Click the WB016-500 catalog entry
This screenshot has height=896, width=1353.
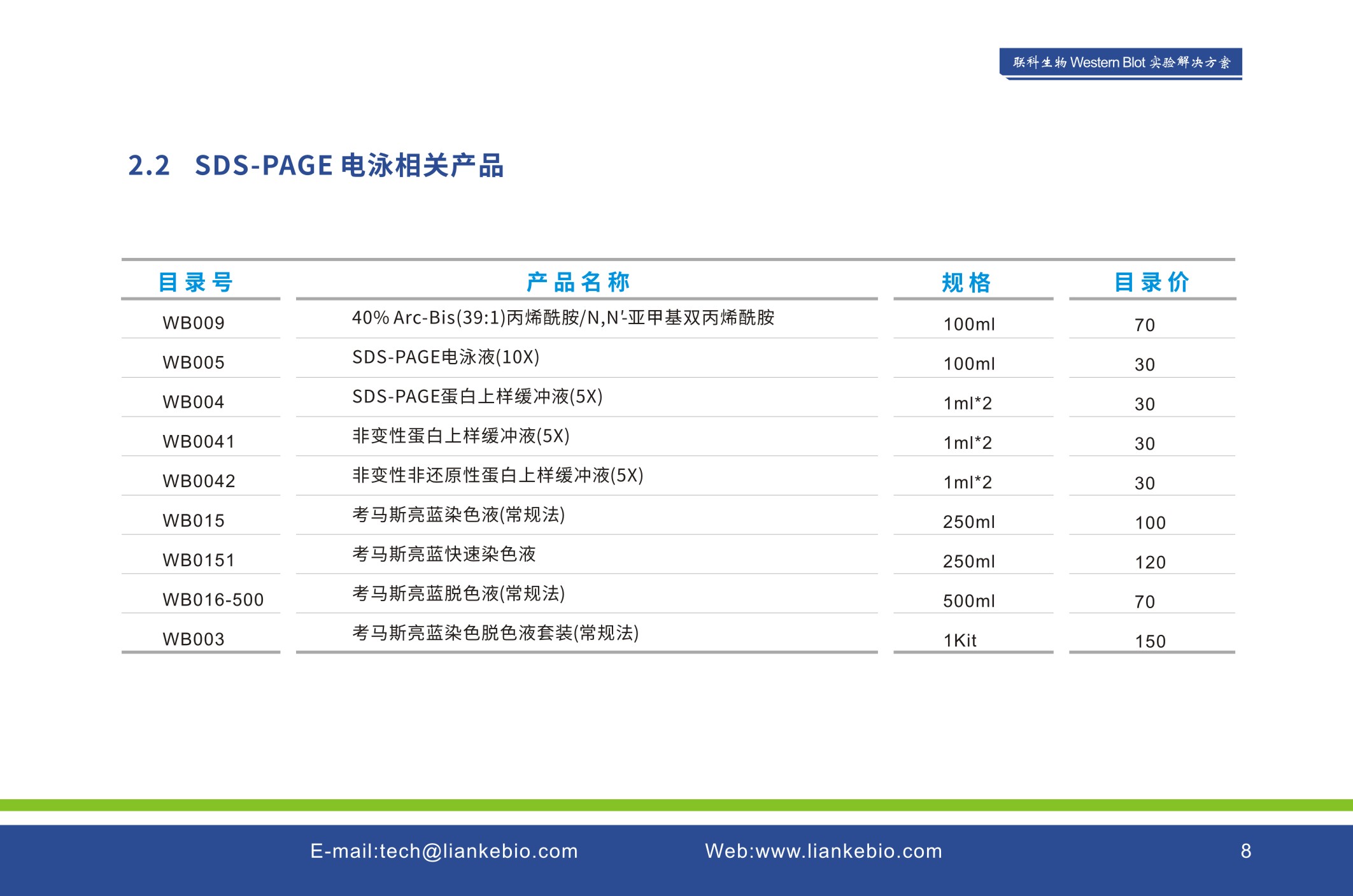click(213, 599)
